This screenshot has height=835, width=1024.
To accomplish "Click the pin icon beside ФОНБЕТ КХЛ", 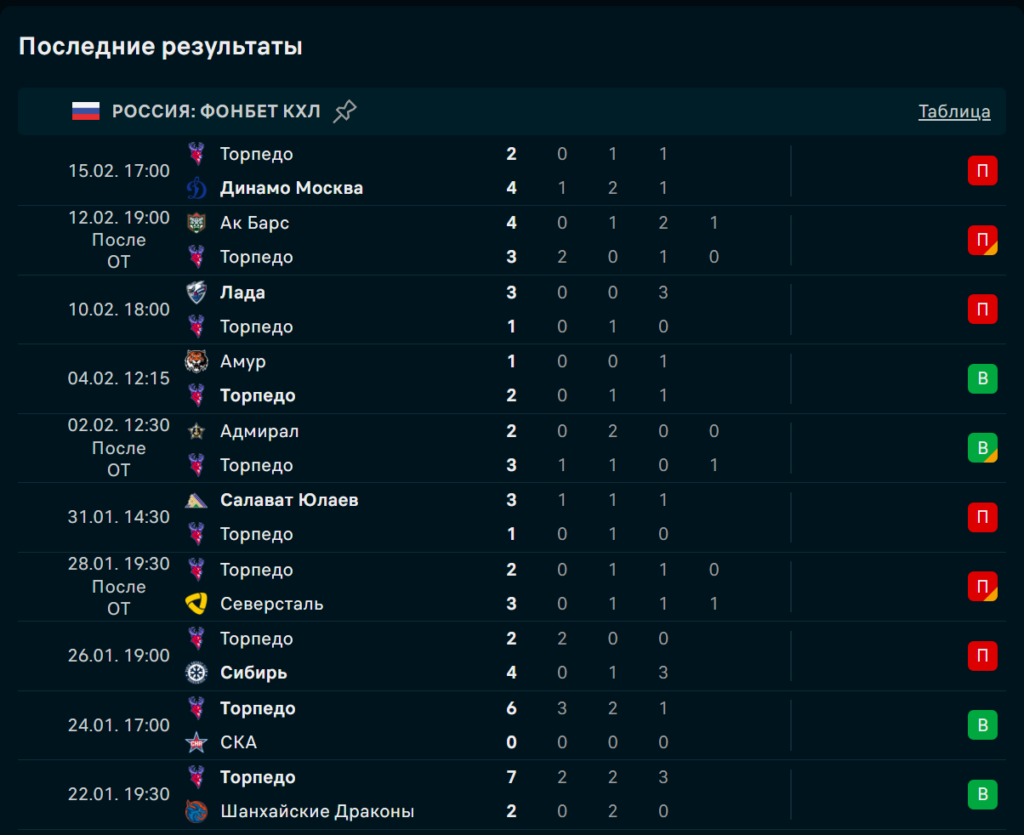I will 344,111.
